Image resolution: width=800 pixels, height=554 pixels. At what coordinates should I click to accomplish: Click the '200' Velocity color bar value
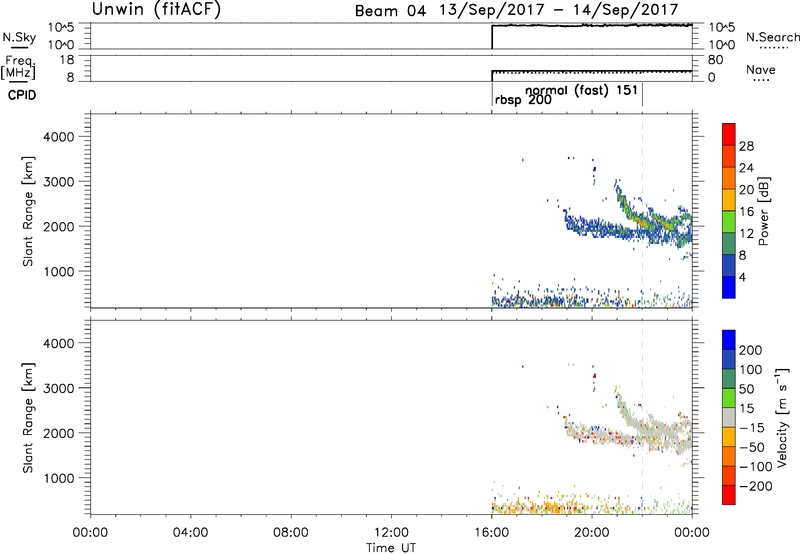point(751,350)
